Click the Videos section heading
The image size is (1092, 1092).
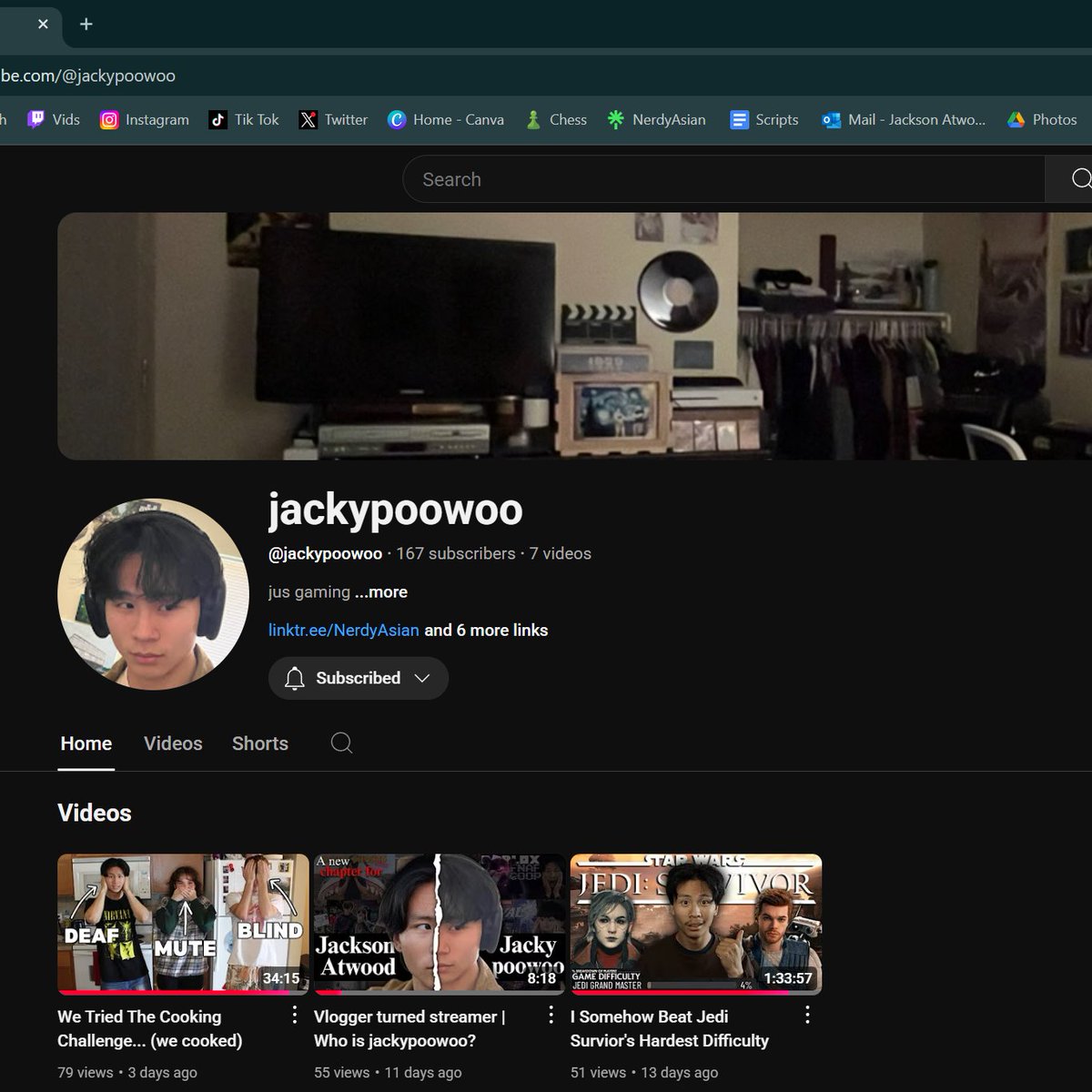(95, 813)
